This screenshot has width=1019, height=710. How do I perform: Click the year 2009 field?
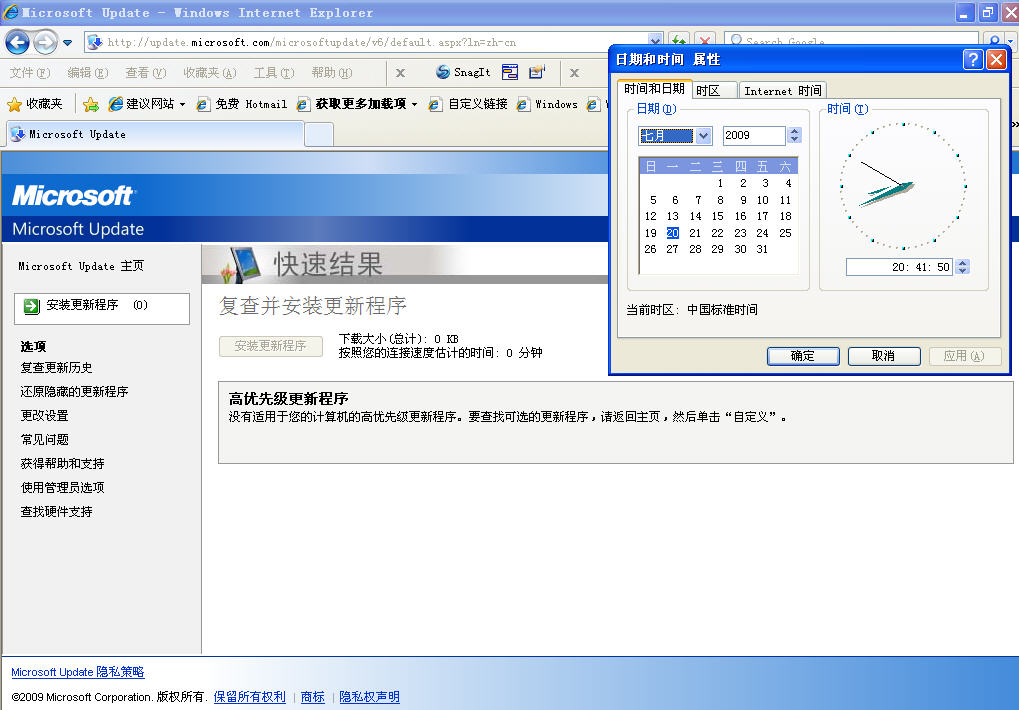pyautogui.click(x=754, y=135)
